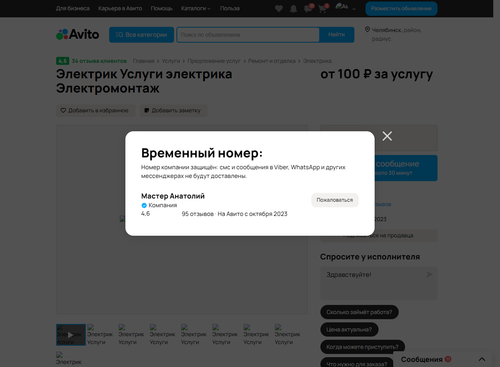
Task: Open shopping cart icon
Action: 323,9
